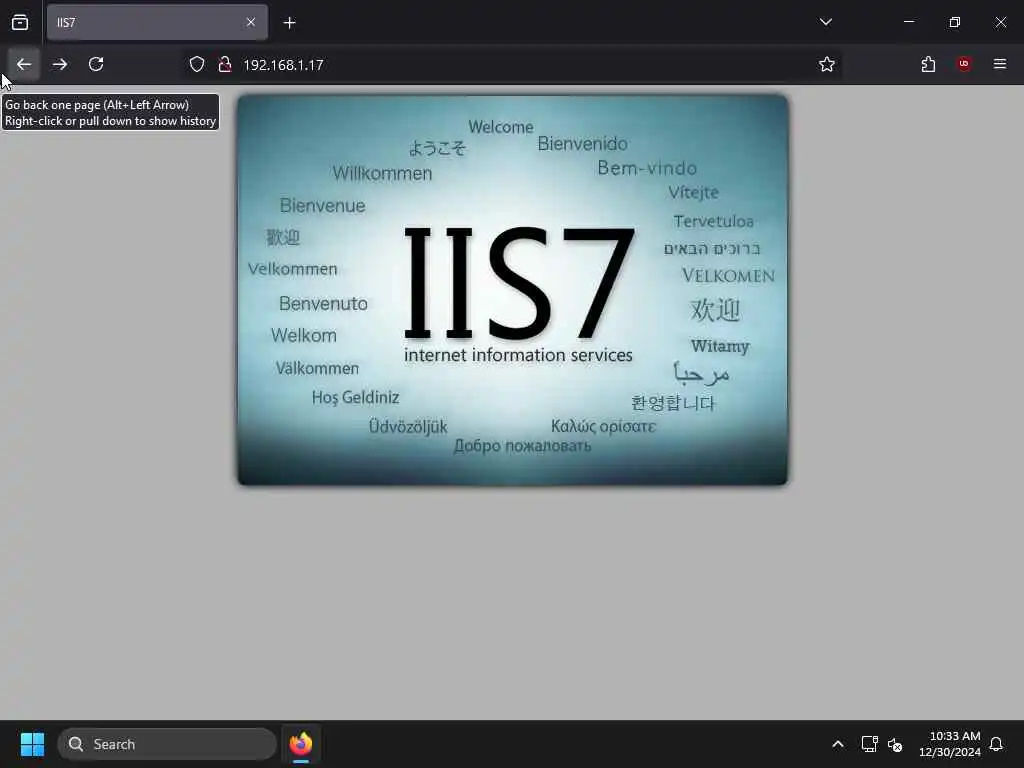Restore down the Firefox window
This screenshot has width=1024, height=768.
coord(955,22)
